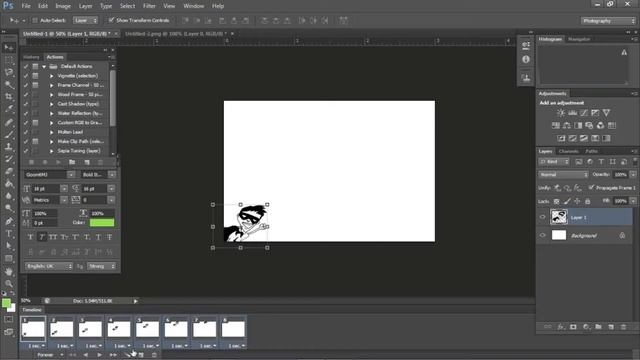Viewport: 640px width, 360px height.
Task: Select the Lasso tool
Action: [9, 72]
